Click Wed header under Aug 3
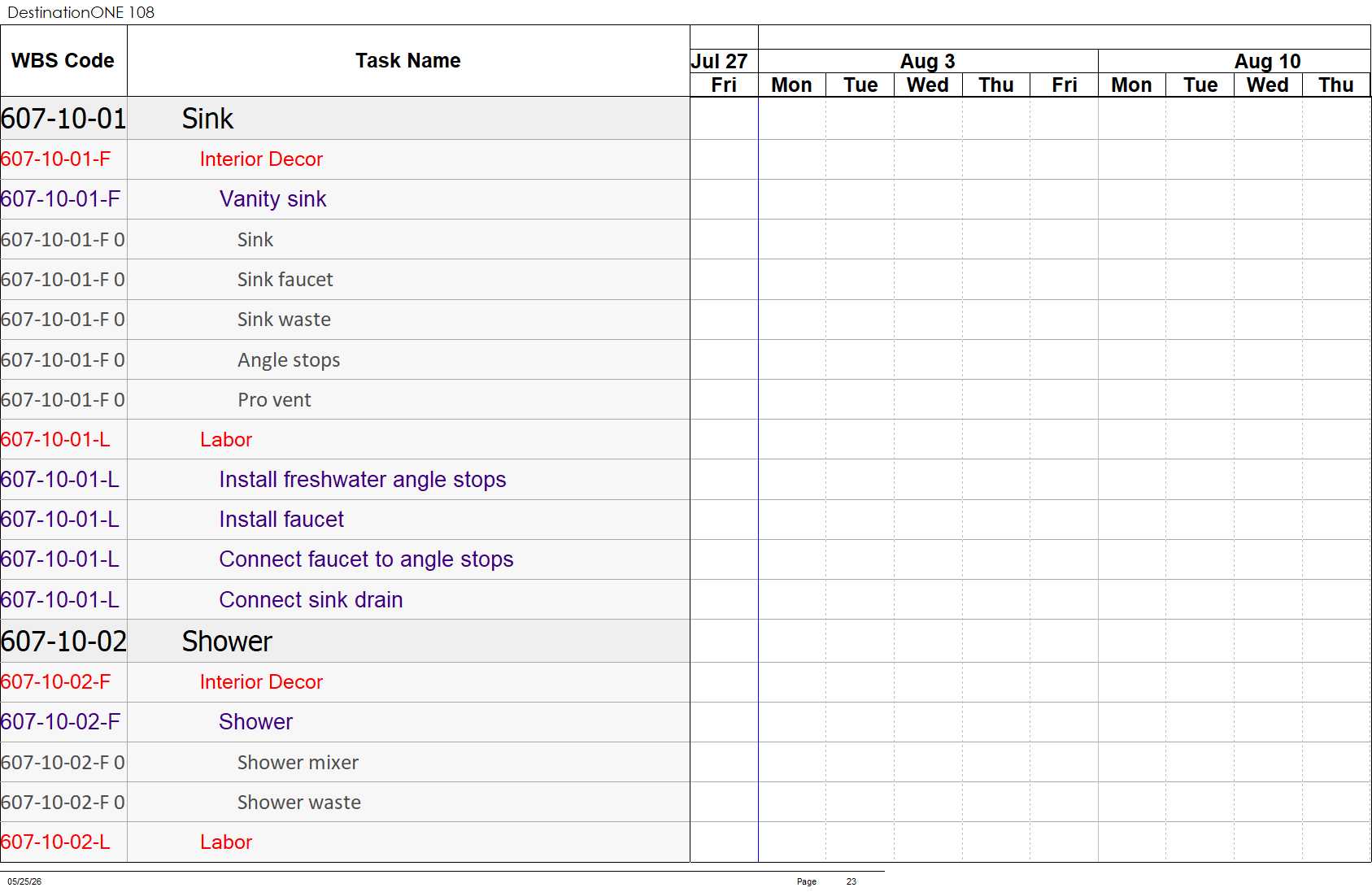Image resolution: width=1372 pixels, height=892 pixels. (928, 85)
